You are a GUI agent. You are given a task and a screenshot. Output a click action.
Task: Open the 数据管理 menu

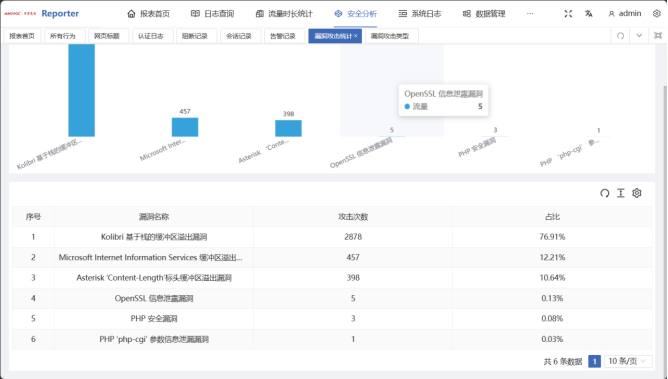pyautogui.click(x=484, y=14)
